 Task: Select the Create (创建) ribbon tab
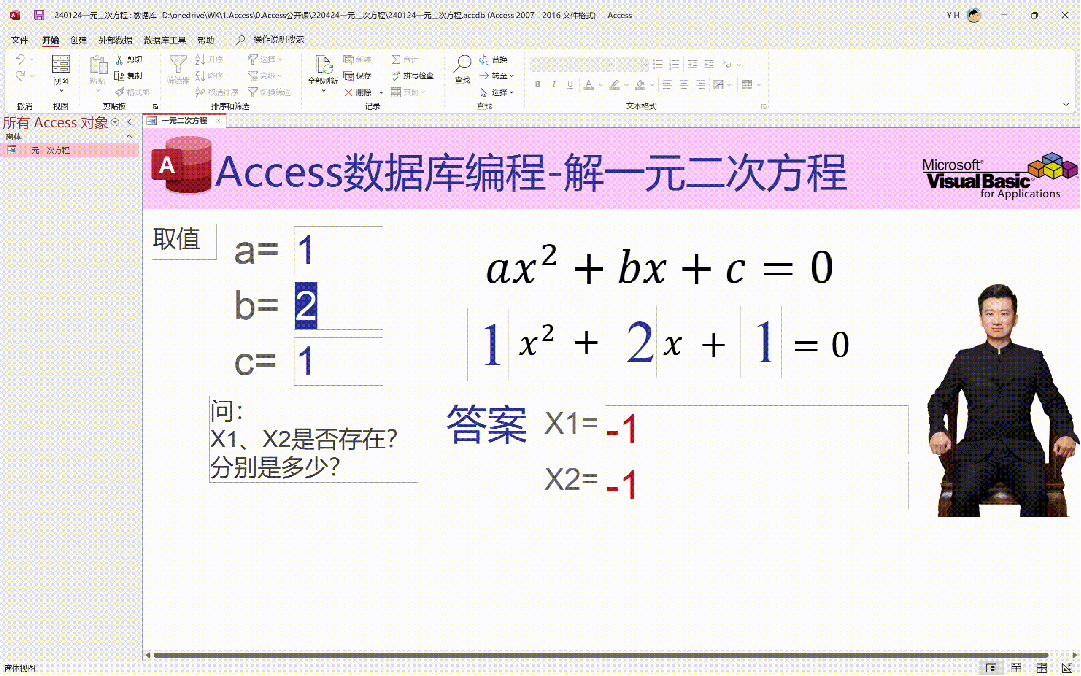(78, 40)
